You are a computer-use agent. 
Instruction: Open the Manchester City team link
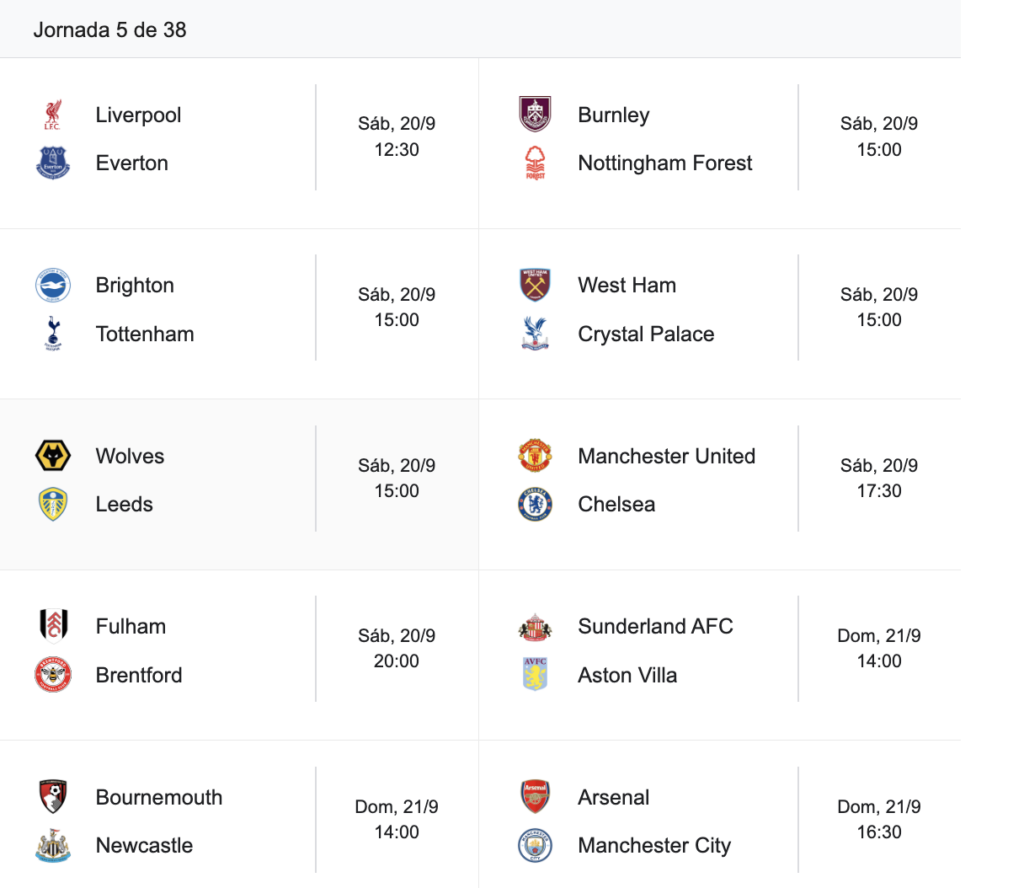[x=654, y=846]
